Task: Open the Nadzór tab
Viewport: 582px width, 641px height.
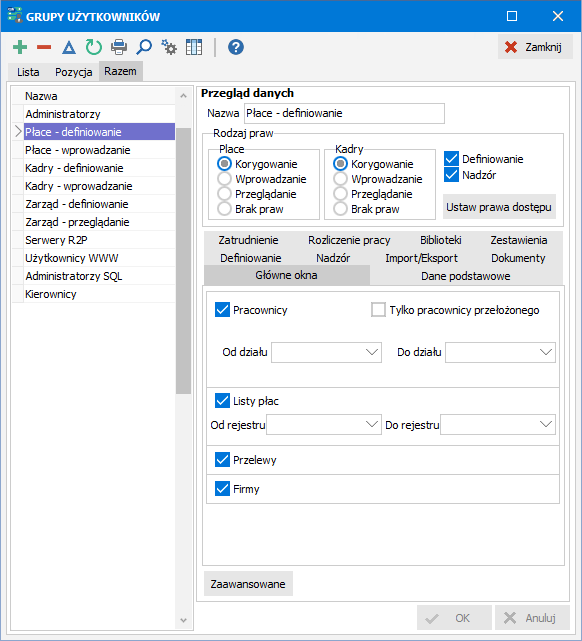Action: (x=333, y=258)
